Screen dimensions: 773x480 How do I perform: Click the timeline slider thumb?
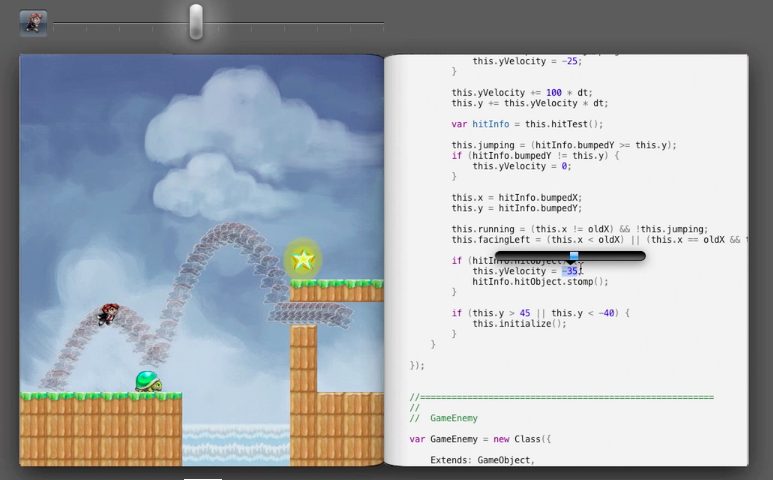coord(196,22)
